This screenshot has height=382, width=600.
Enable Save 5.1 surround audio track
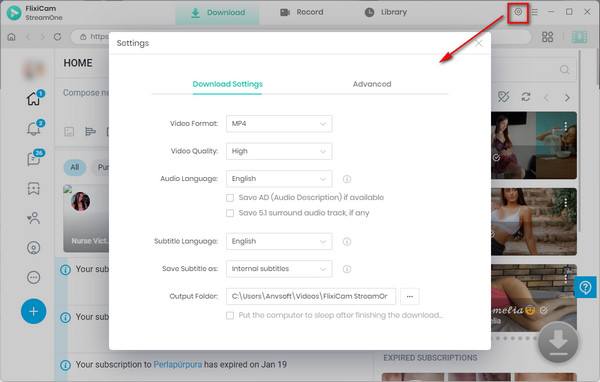click(x=230, y=213)
